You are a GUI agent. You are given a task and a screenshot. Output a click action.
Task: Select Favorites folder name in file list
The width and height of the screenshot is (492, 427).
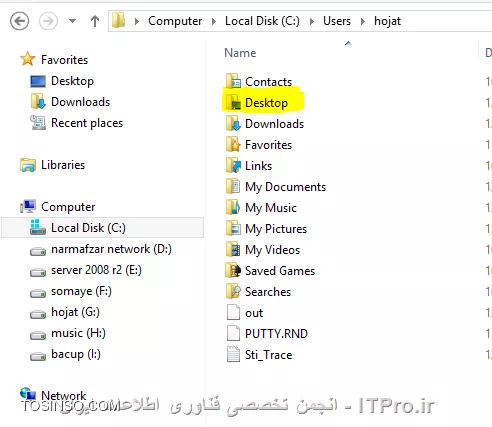tap(268, 145)
